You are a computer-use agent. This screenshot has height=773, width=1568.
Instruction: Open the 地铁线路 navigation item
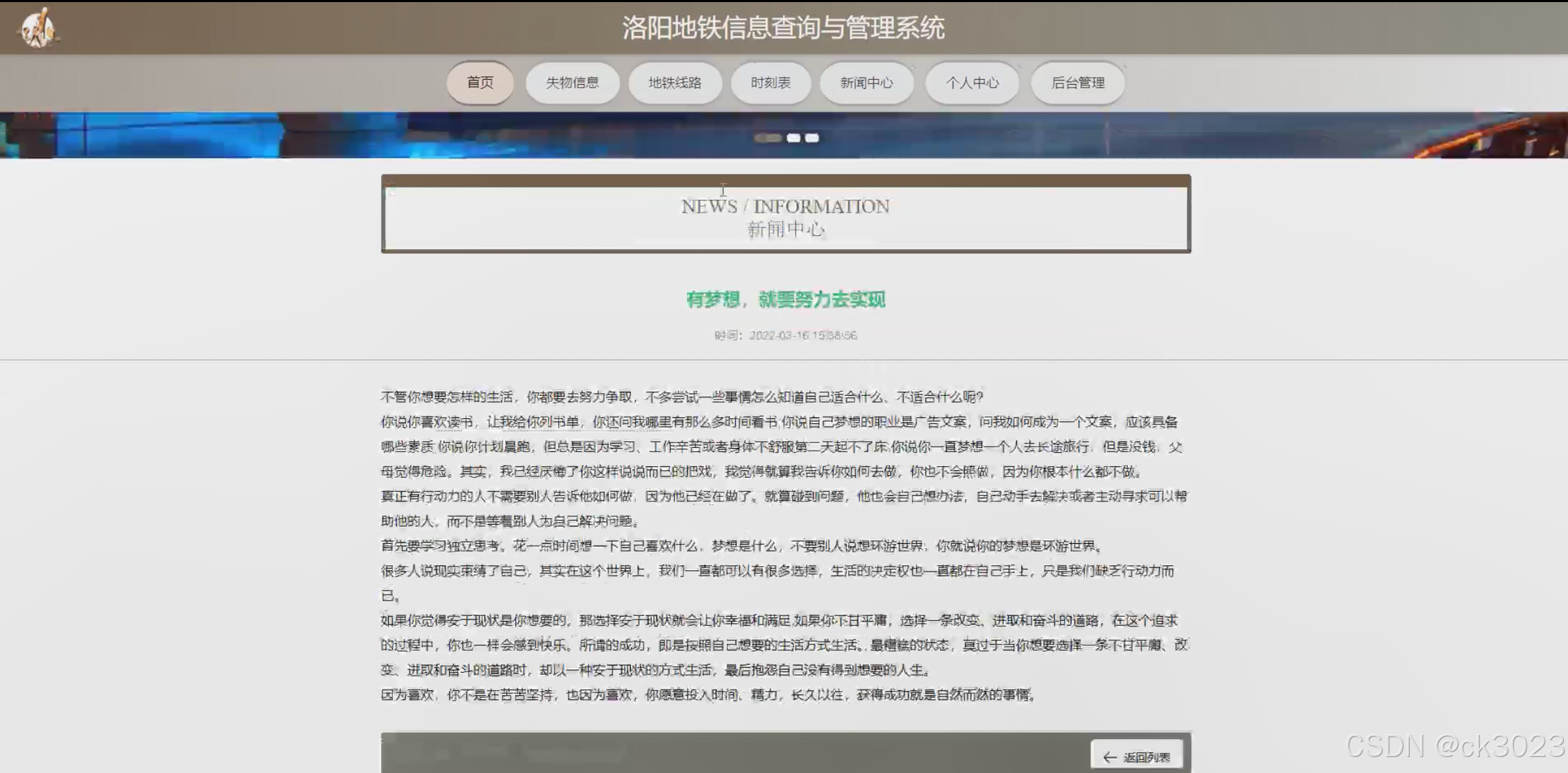675,83
